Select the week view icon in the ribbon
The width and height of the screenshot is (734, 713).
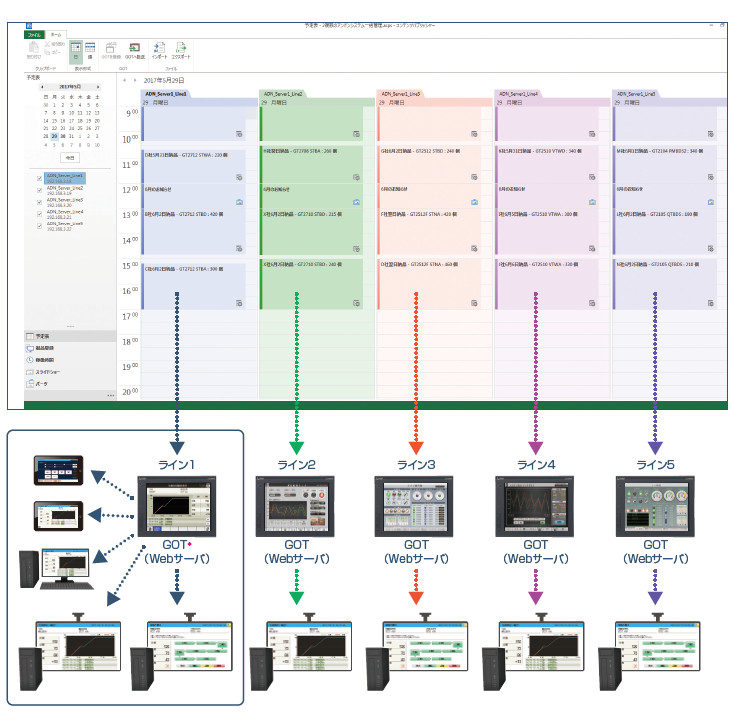point(90,49)
